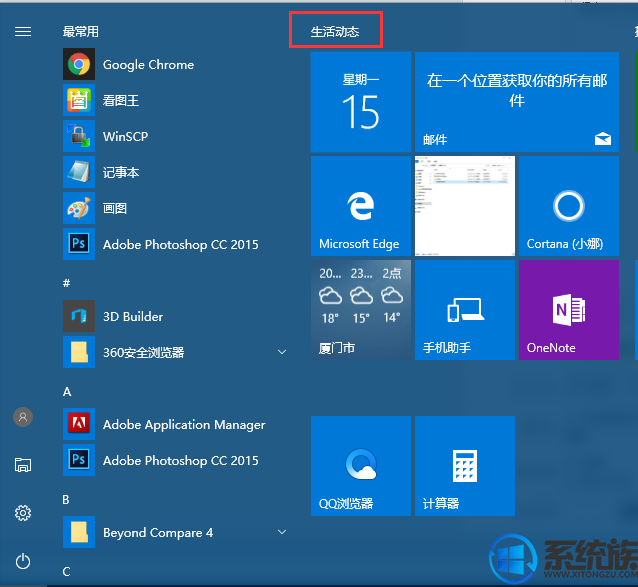The height and width of the screenshot is (587, 638).
Task: Expand the Beyond Compare 4 folder chevron
Action: 282,532
